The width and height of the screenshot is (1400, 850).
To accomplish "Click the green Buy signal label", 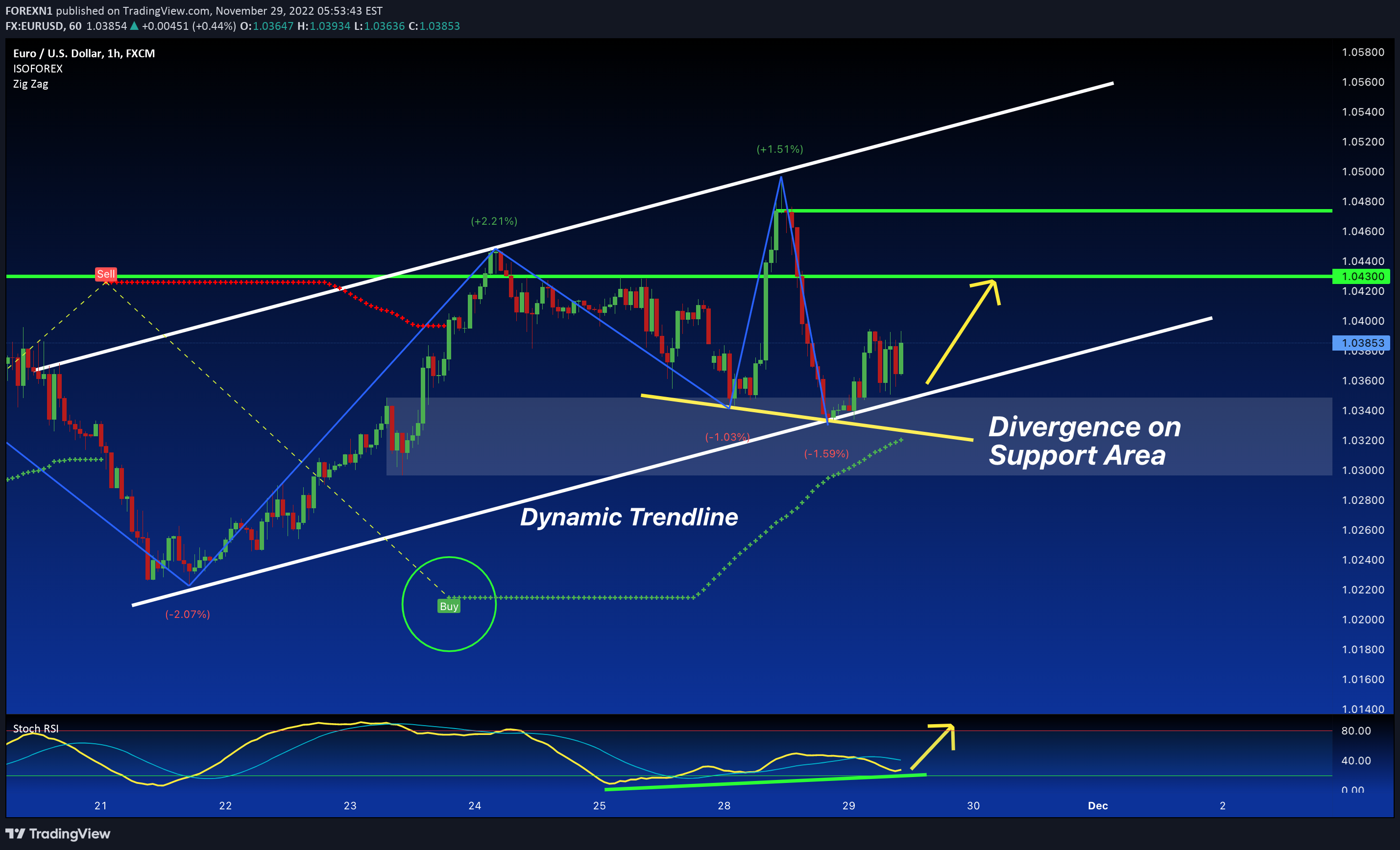I will coord(449,607).
